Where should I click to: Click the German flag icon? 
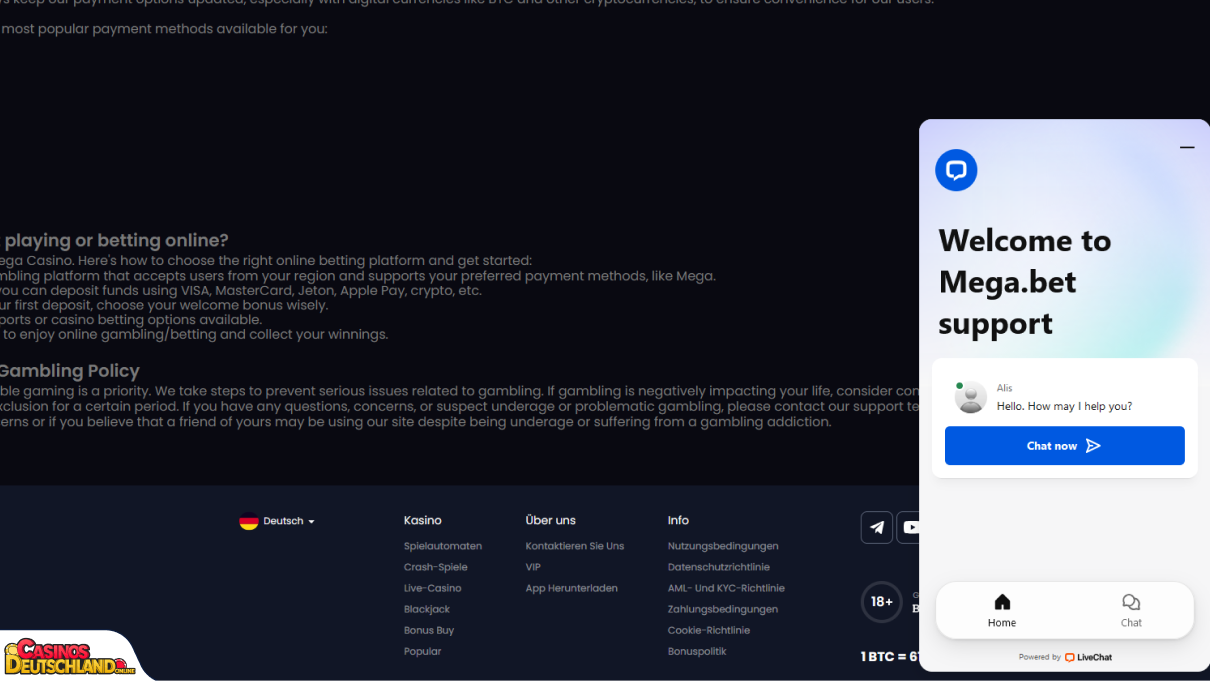click(249, 521)
